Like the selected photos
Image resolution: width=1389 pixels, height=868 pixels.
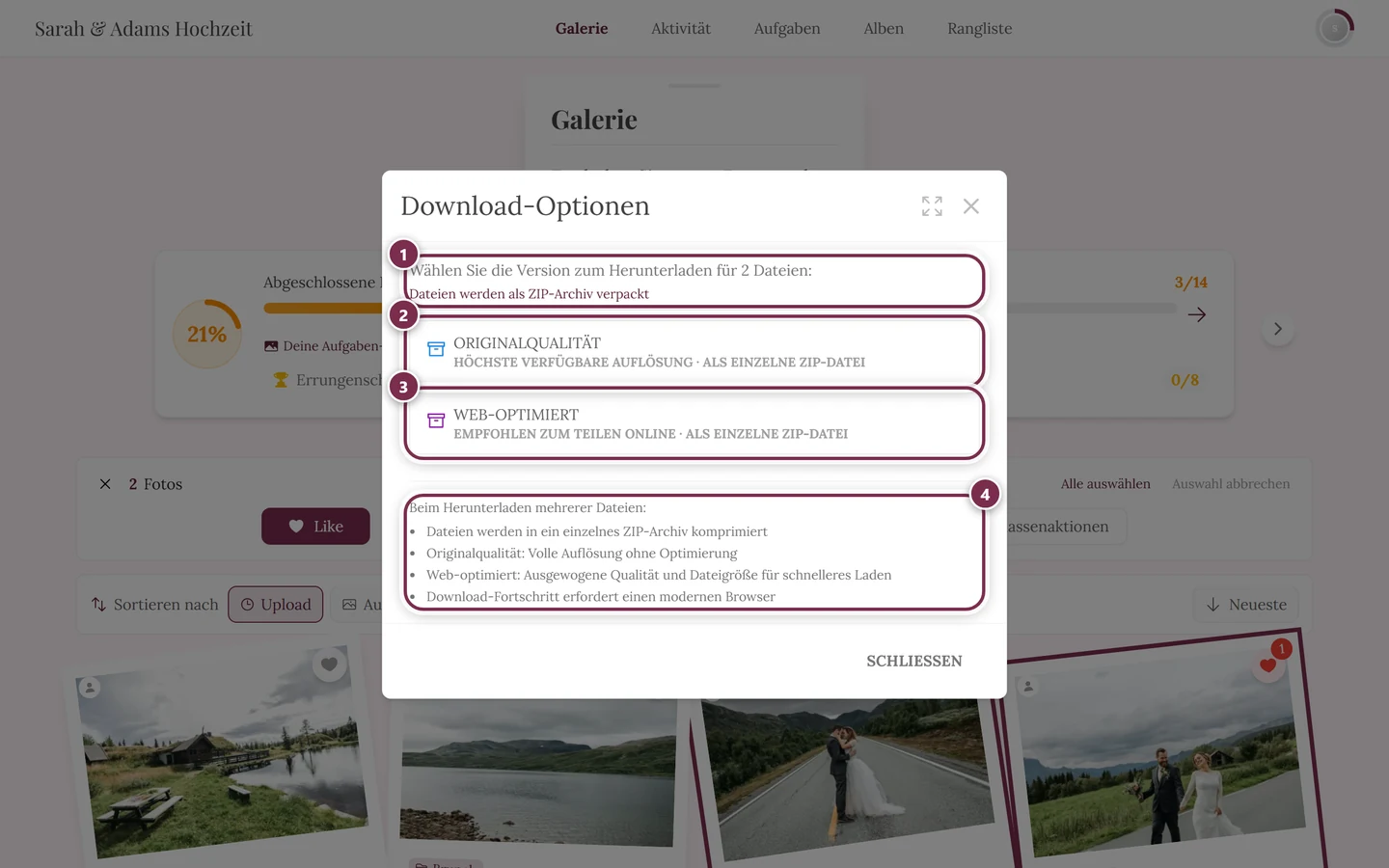[315, 527]
